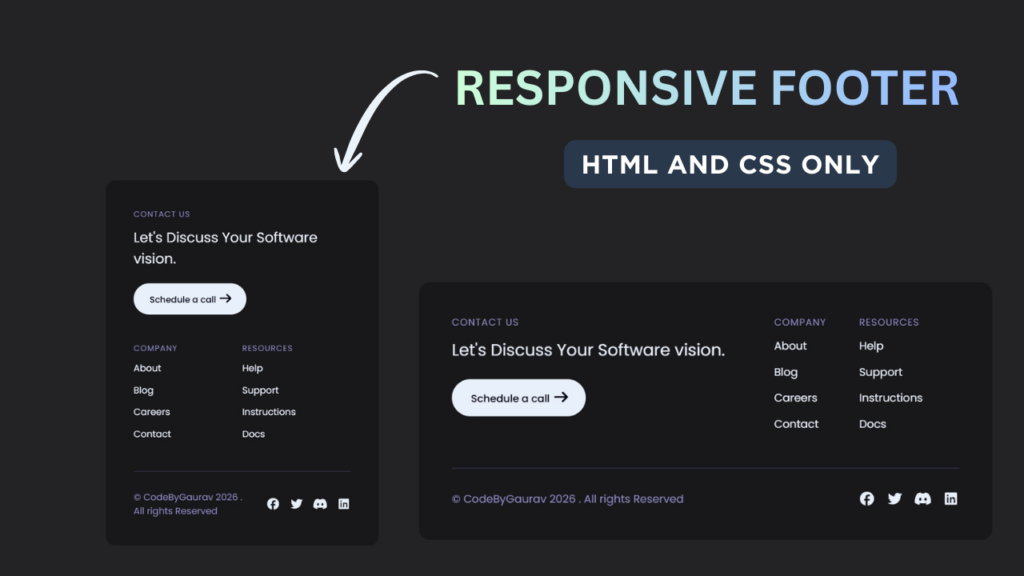Click the Facebook icon in the desktop footer
This screenshot has width=1024, height=576.
[866, 498]
